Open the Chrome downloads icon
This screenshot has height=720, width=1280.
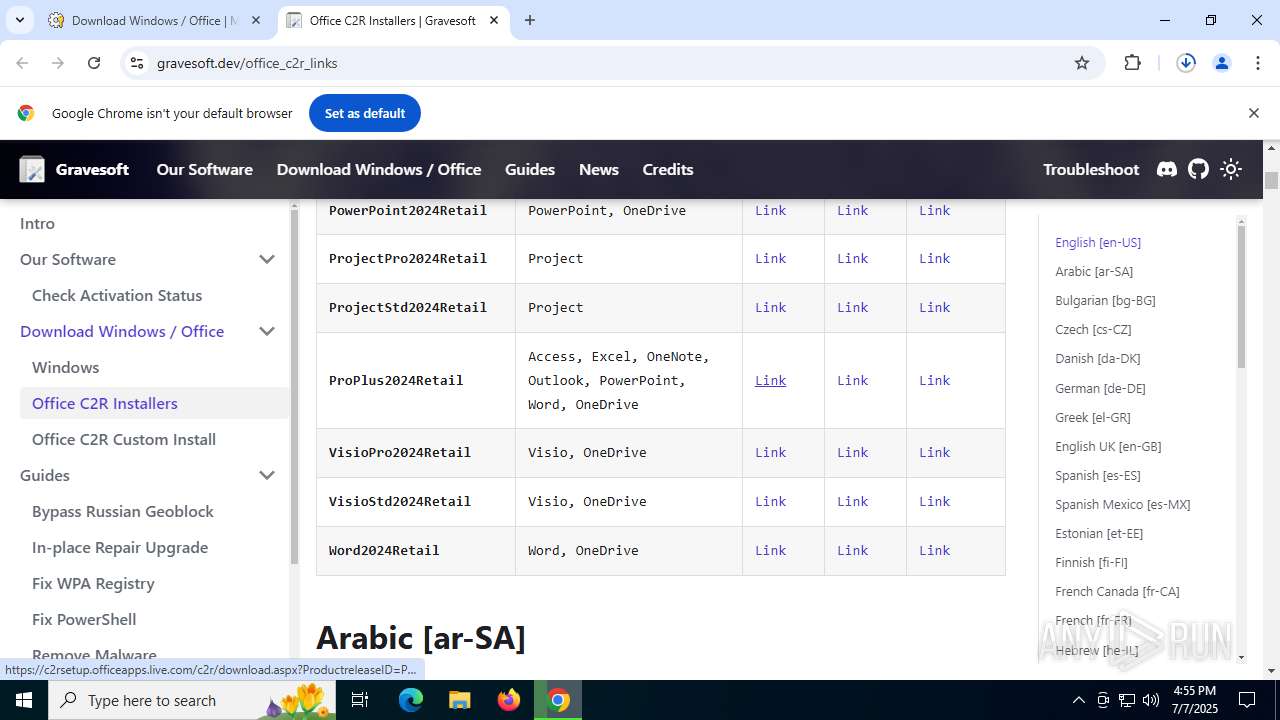(x=1186, y=63)
